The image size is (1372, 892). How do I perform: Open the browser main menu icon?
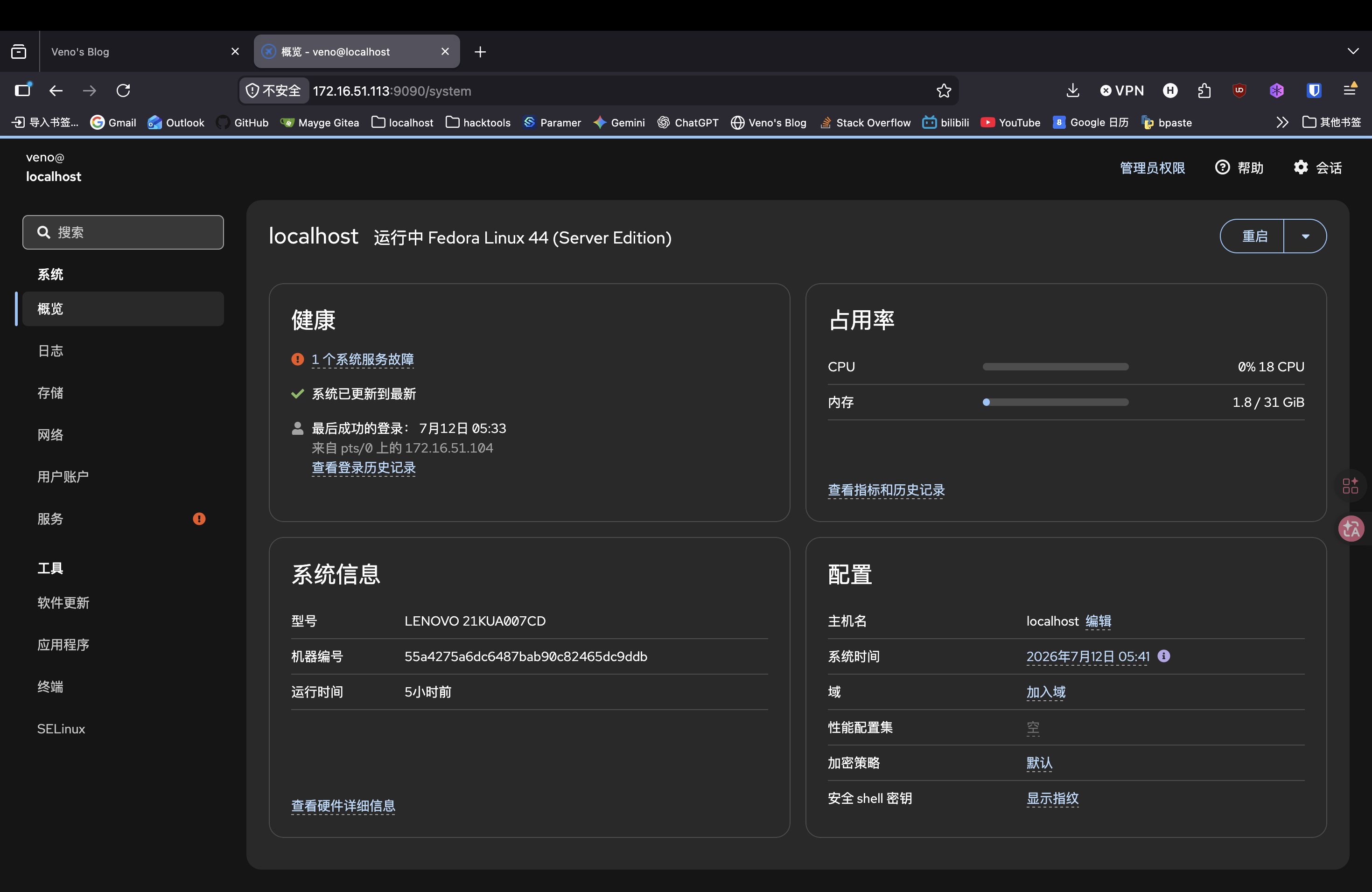(x=1350, y=90)
